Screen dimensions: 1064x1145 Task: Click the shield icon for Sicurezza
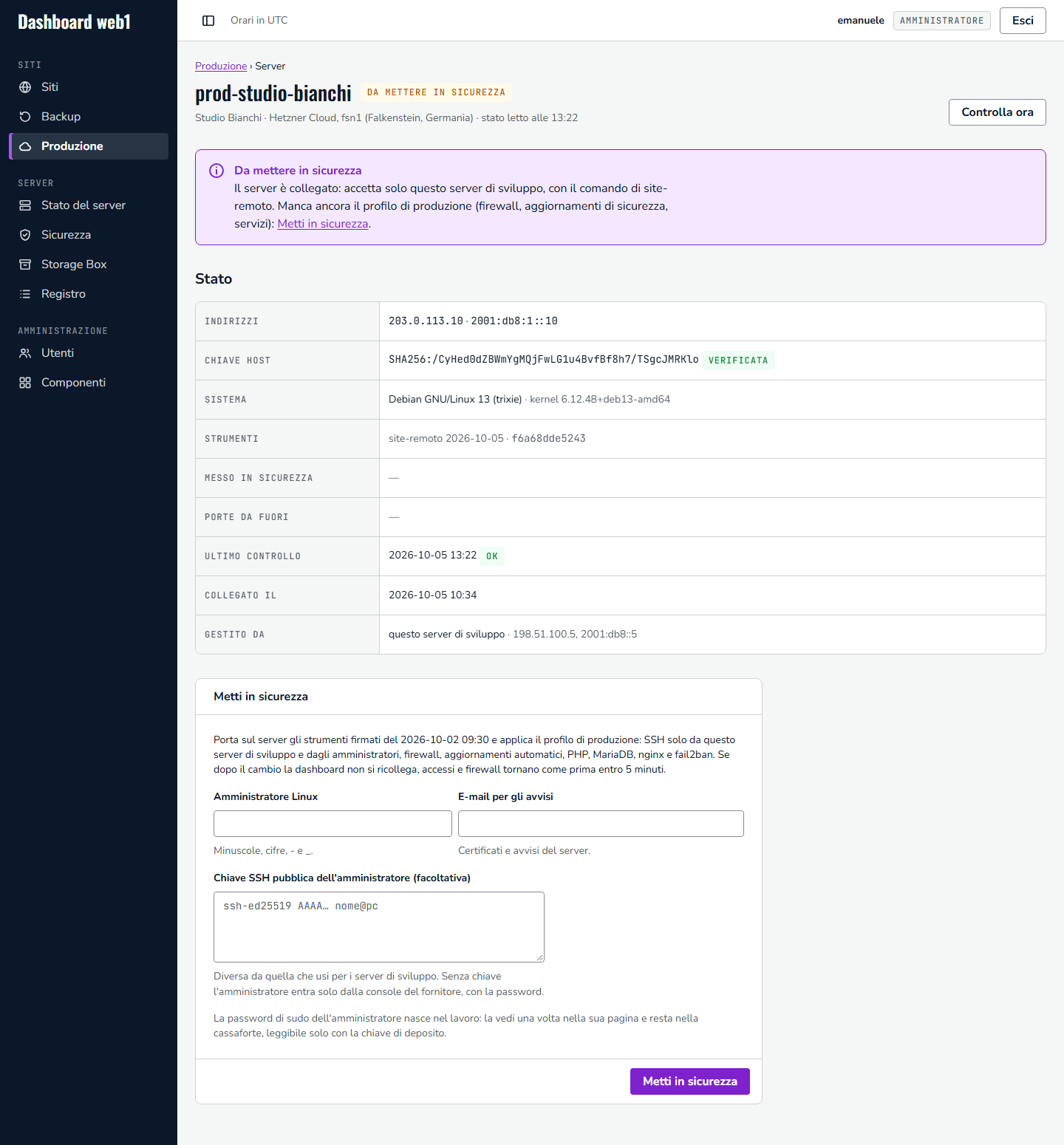click(25, 235)
